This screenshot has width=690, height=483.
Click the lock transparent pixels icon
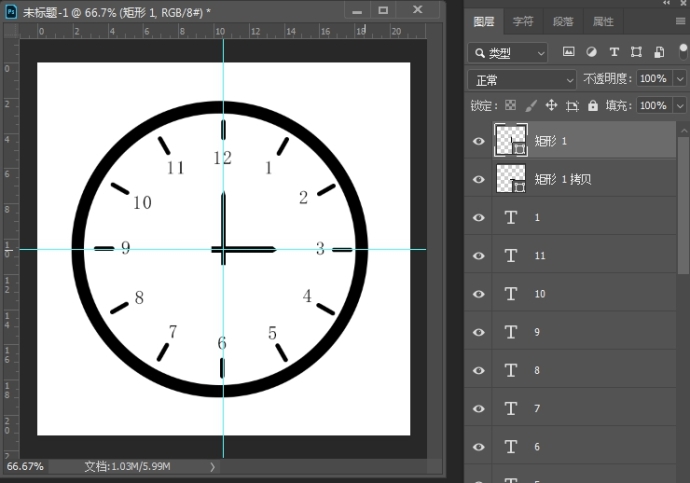click(510, 105)
